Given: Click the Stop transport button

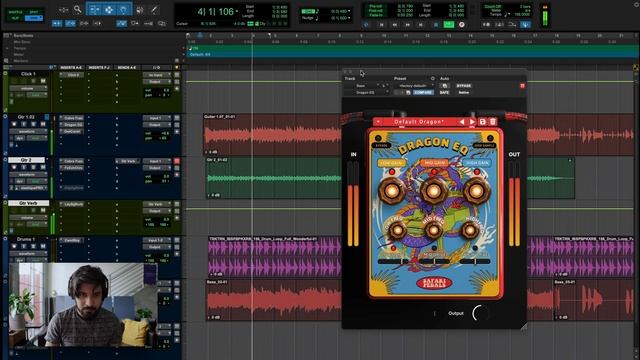Looking at the screenshot, I should click(x=436, y=25).
